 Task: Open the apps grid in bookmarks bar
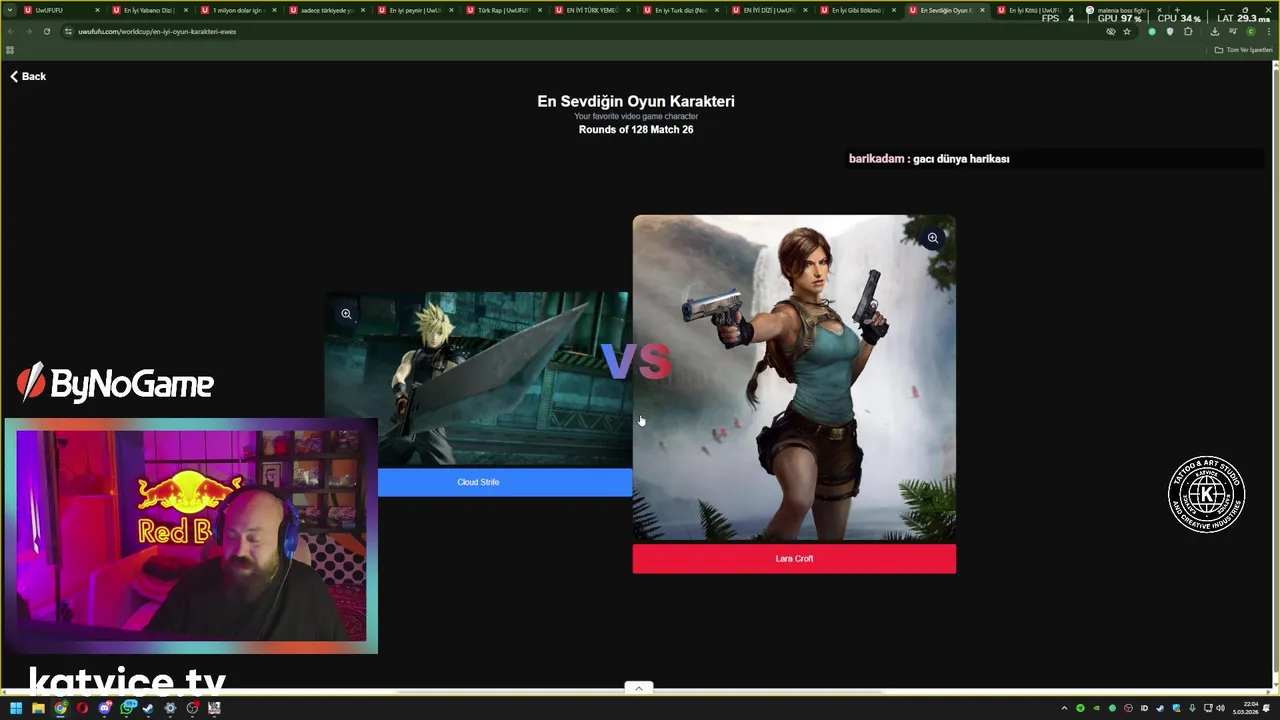pyautogui.click(x=10, y=50)
